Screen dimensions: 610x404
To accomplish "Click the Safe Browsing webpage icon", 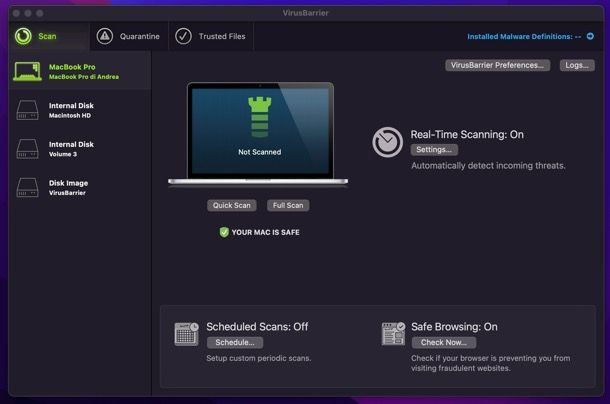I will click(x=393, y=334).
